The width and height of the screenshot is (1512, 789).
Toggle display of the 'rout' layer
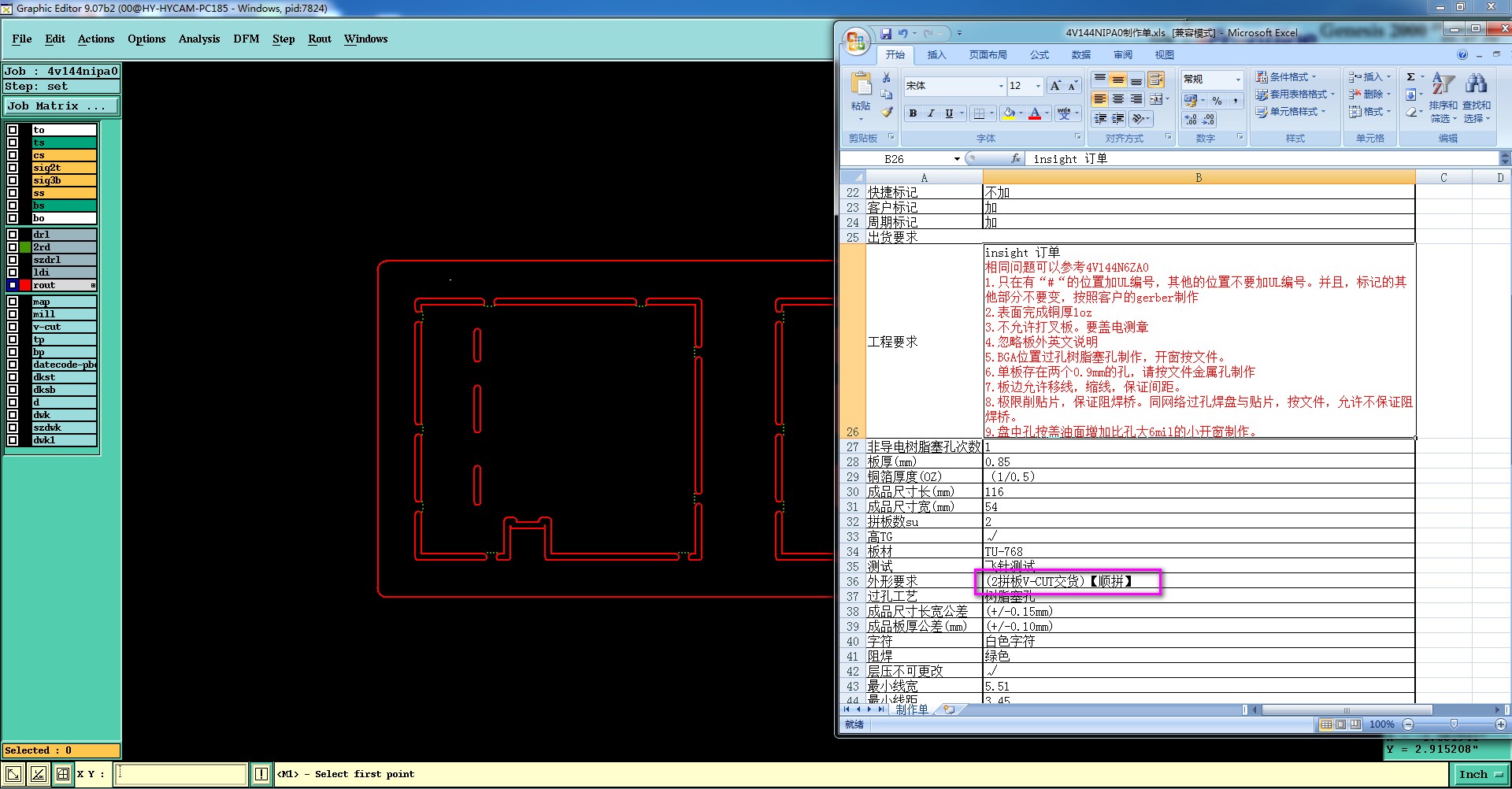coord(13,285)
